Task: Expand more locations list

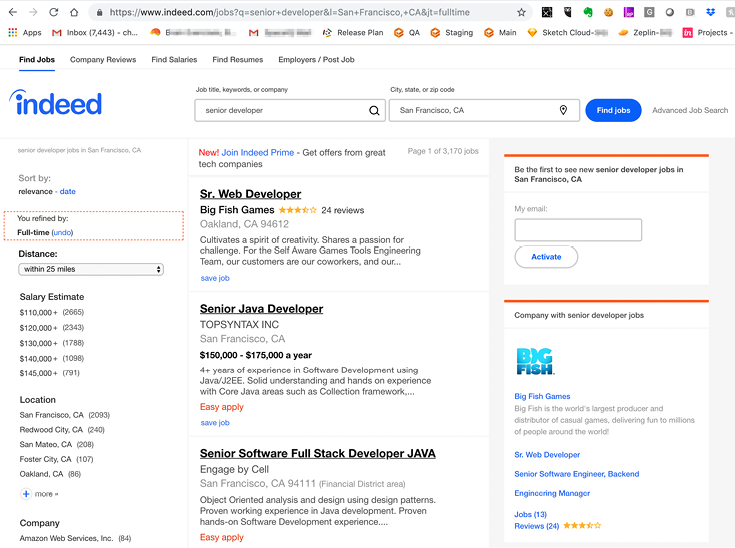Action: pos(39,494)
